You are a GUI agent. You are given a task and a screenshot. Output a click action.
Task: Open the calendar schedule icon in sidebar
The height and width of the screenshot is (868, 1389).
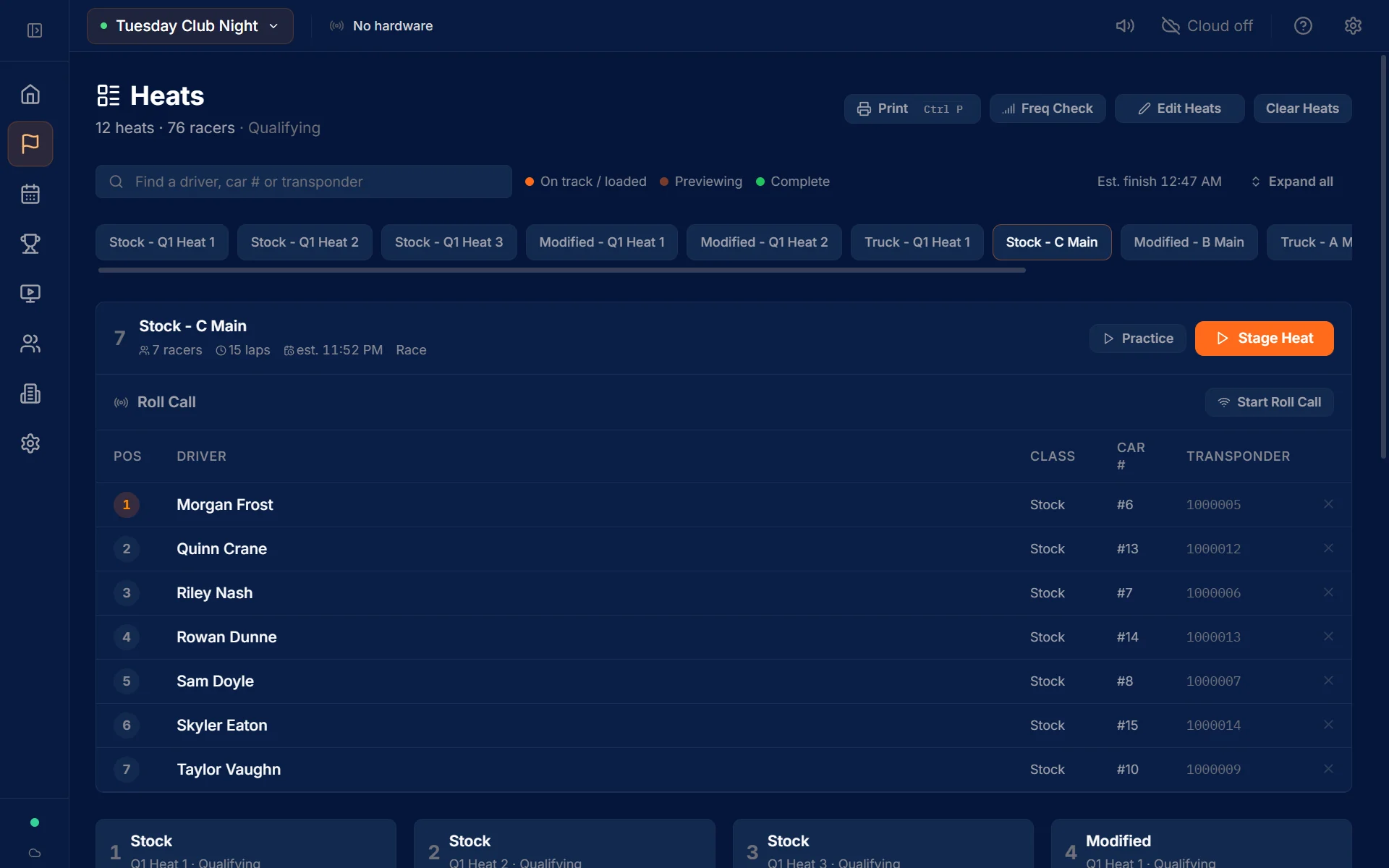coord(30,194)
